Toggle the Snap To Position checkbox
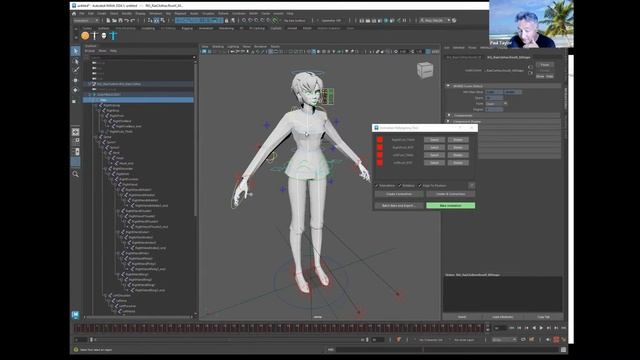Image resolution: width=640 pixels, height=360 pixels. 420,186
